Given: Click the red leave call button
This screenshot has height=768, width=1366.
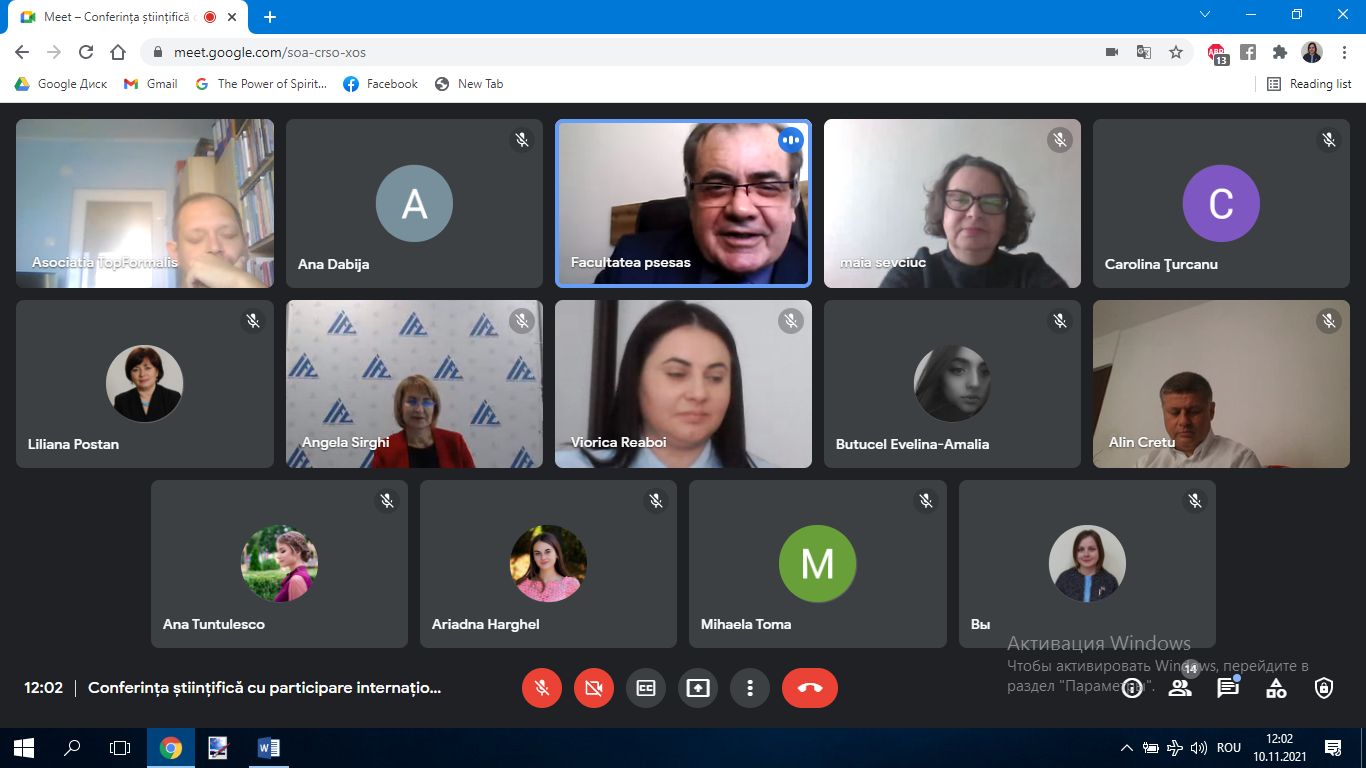Looking at the screenshot, I should [810, 688].
